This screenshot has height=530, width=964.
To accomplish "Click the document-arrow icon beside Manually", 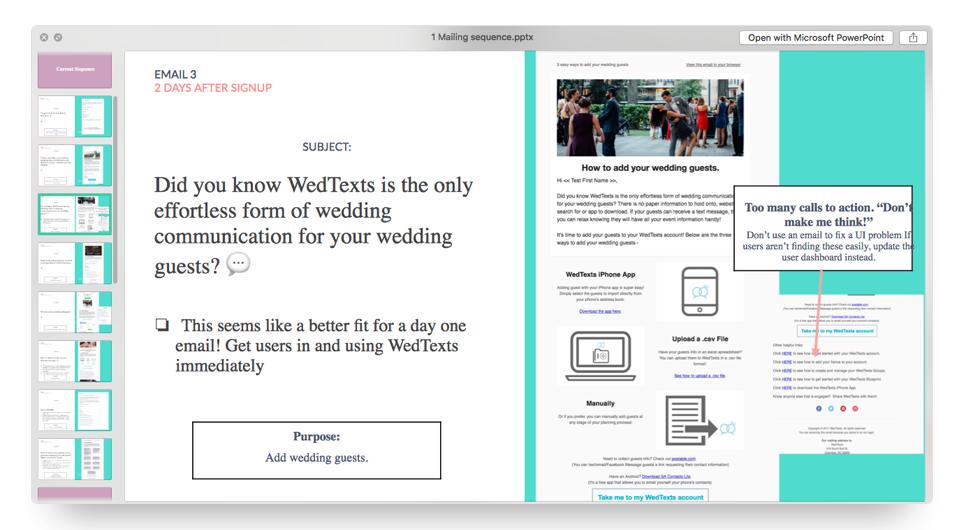I will pyautogui.click(x=701, y=421).
